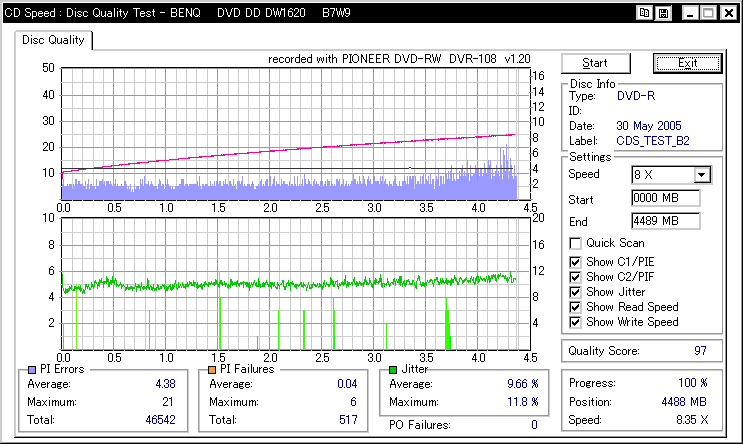Click the lower jitter graph area
Viewport: 743px width, 444px height.
coord(295,284)
